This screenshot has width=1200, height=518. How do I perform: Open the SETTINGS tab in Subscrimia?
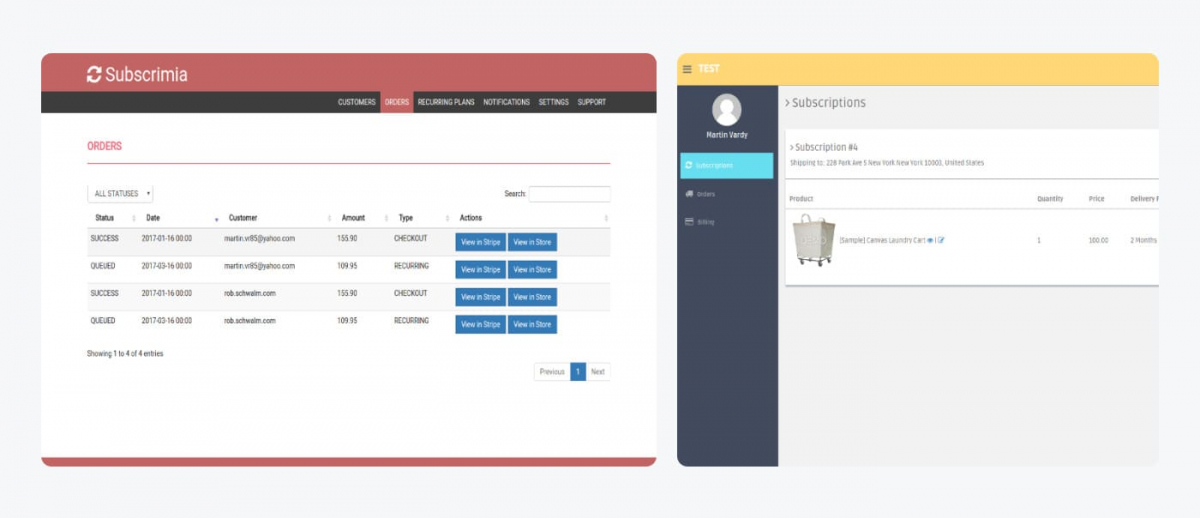554,102
